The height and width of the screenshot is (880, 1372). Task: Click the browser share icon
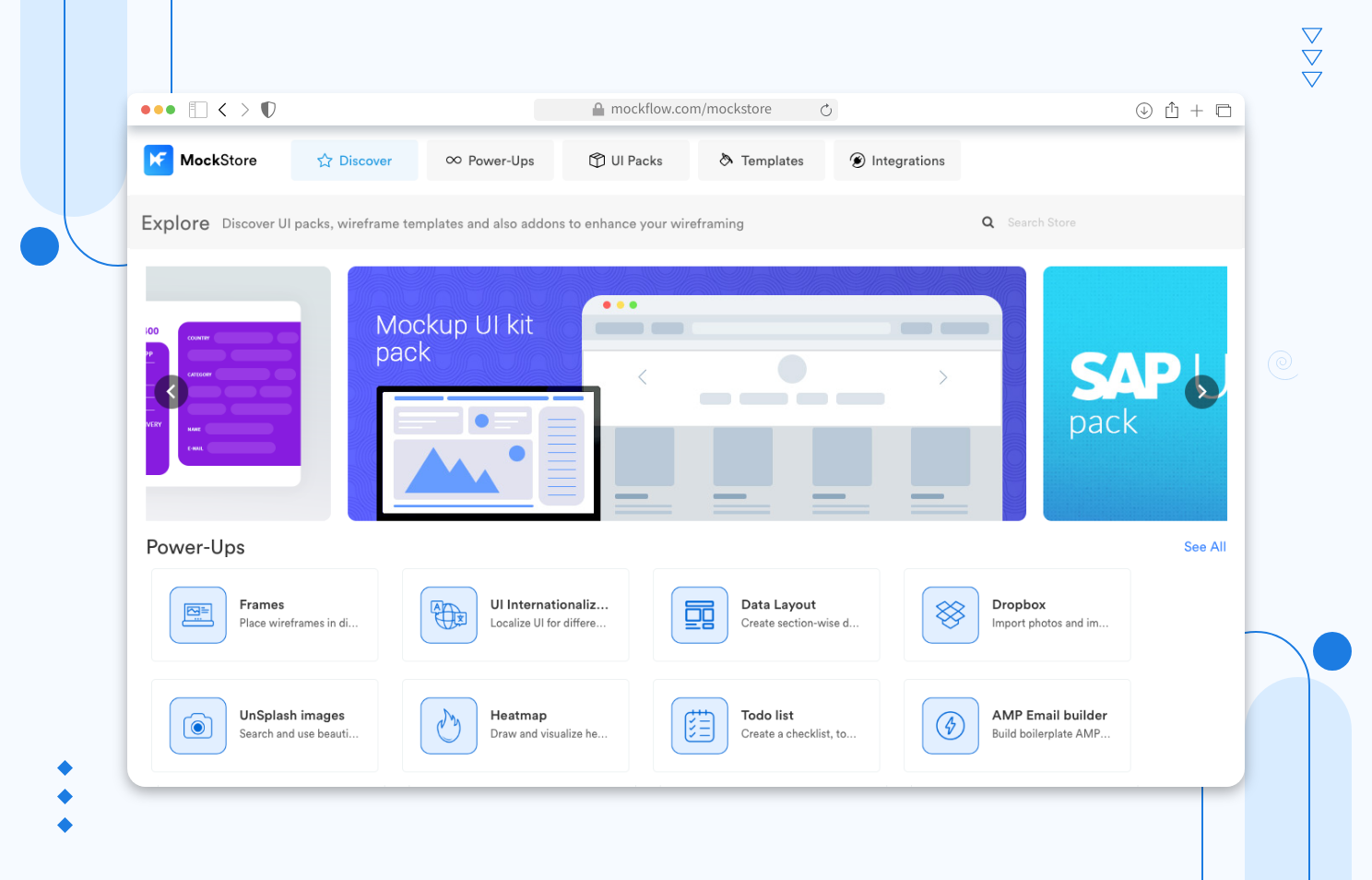tap(1171, 110)
